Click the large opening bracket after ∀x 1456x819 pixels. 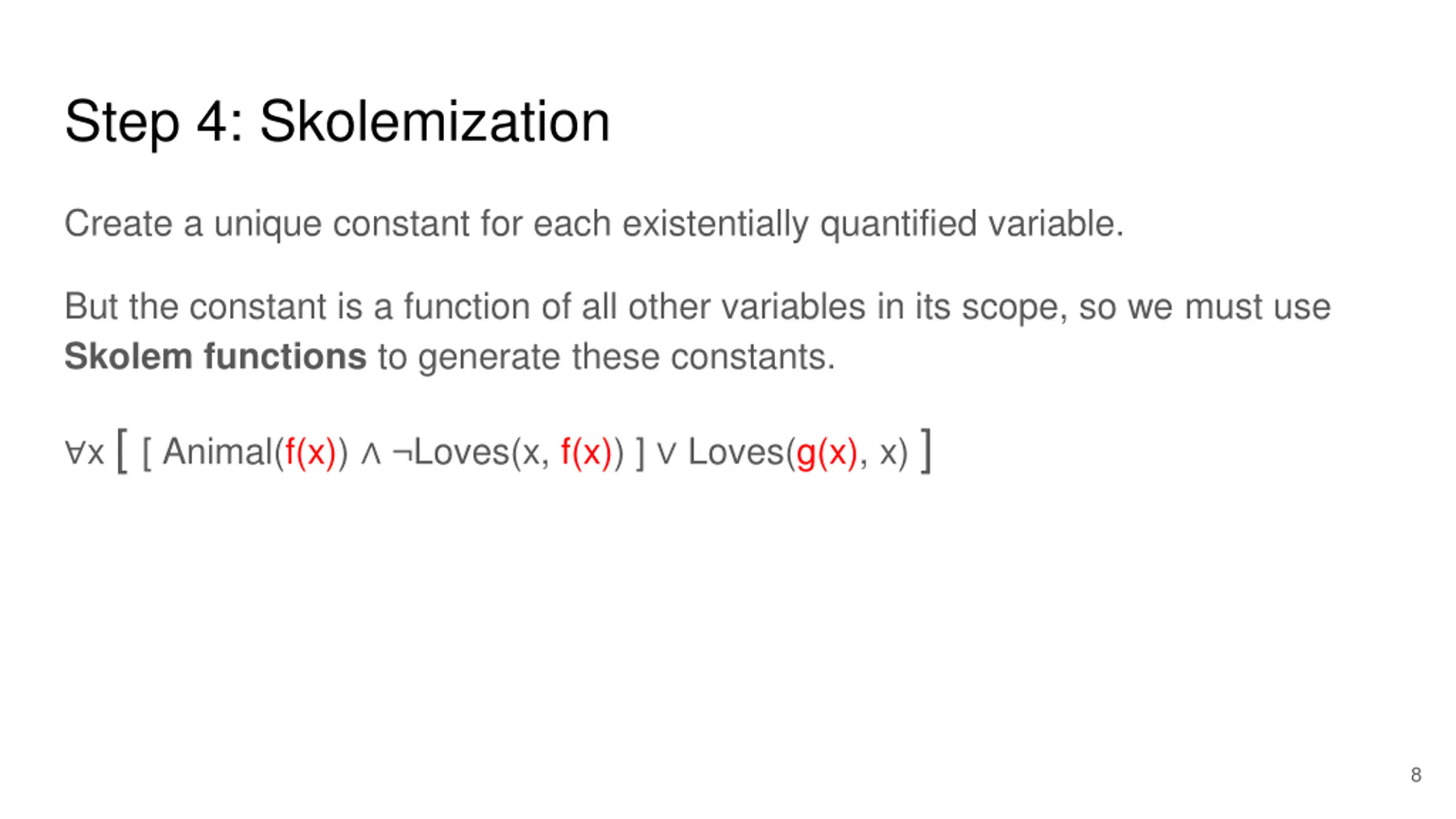tap(121, 450)
